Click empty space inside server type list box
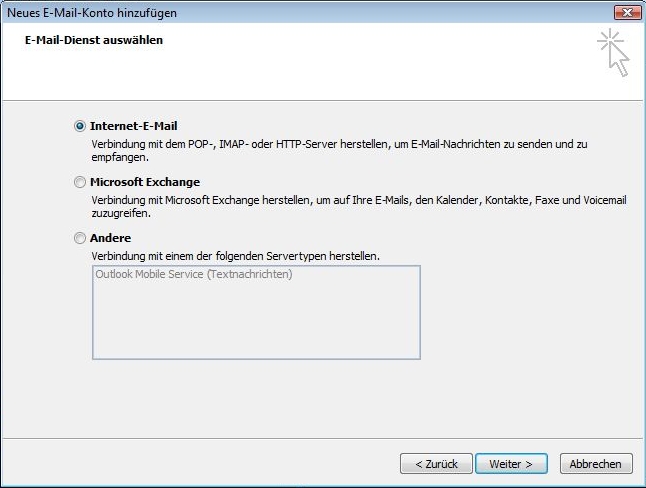This screenshot has height=488, width=646. (256, 321)
